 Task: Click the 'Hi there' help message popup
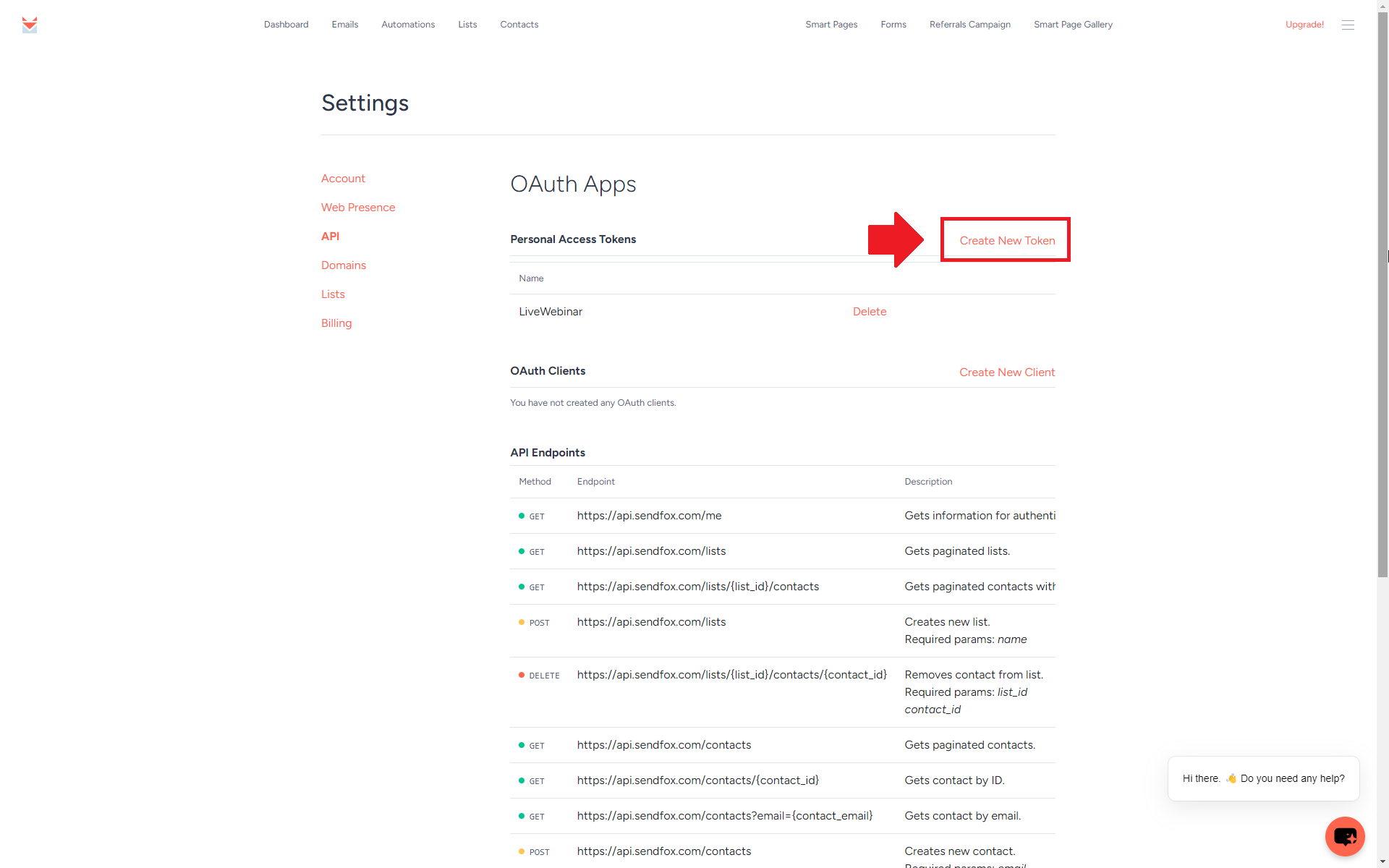pos(1263,778)
